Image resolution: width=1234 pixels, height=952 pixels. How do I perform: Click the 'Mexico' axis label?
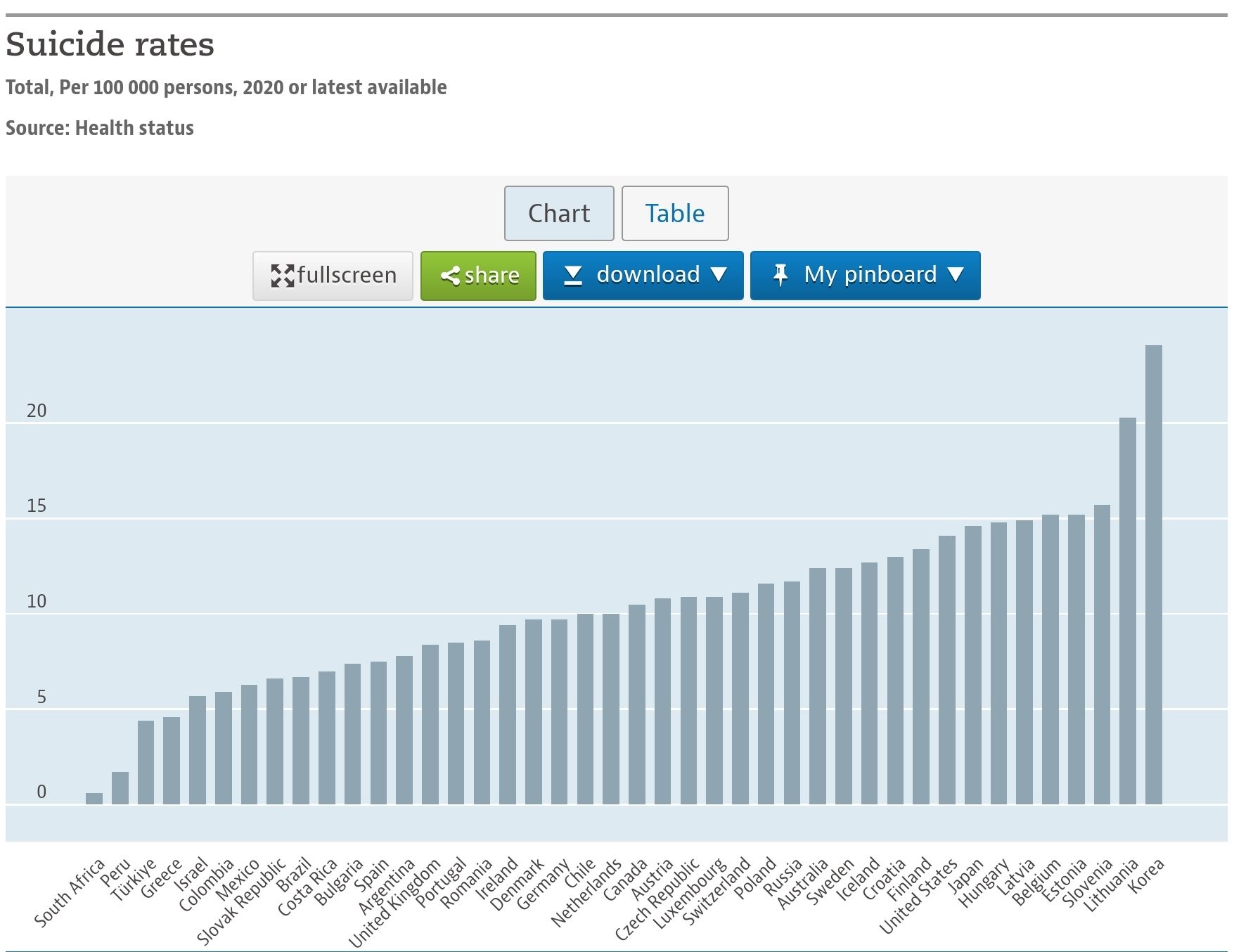click(237, 880)
